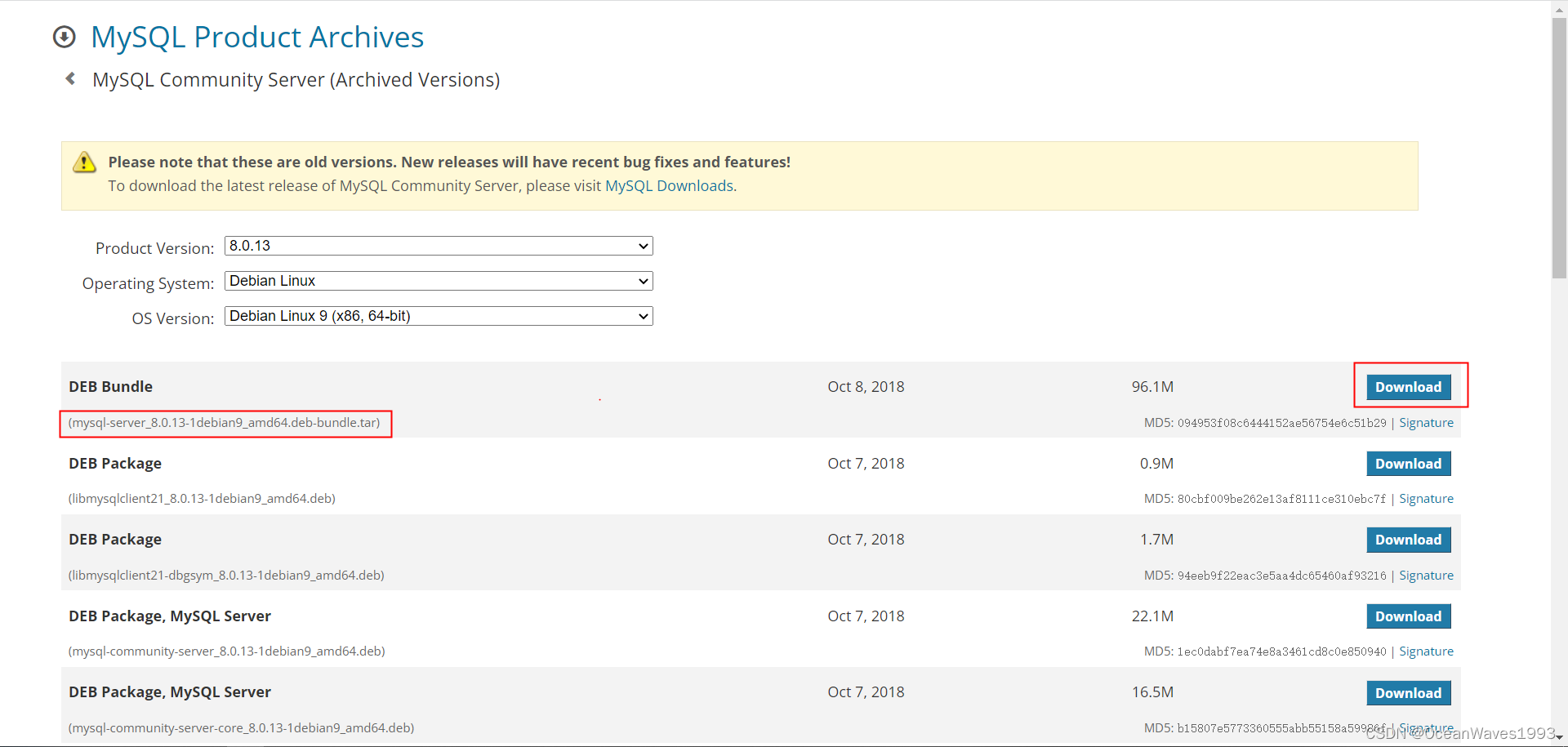Click the Oct 8, 2018 date
This screenshot has height=747, width=1568.
[866, 387]
